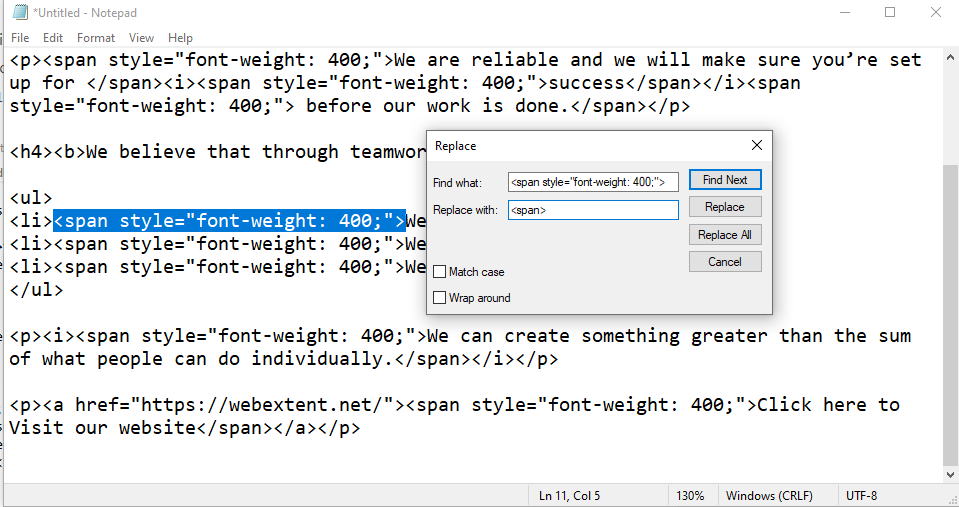
Task: Click the Replace button
Action: (725, 207)
